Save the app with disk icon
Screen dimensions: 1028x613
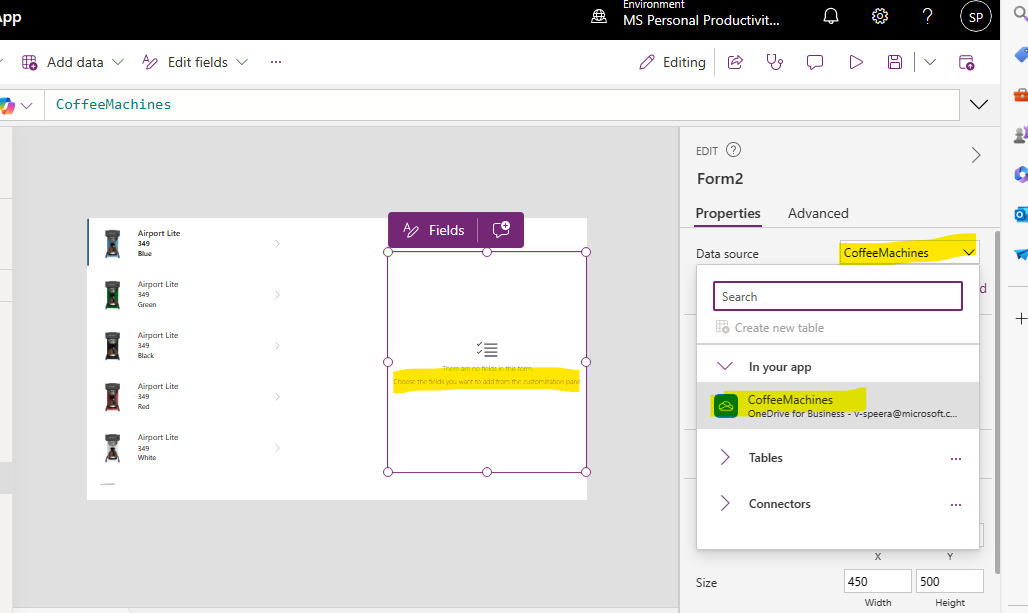[x=895, y=62]
